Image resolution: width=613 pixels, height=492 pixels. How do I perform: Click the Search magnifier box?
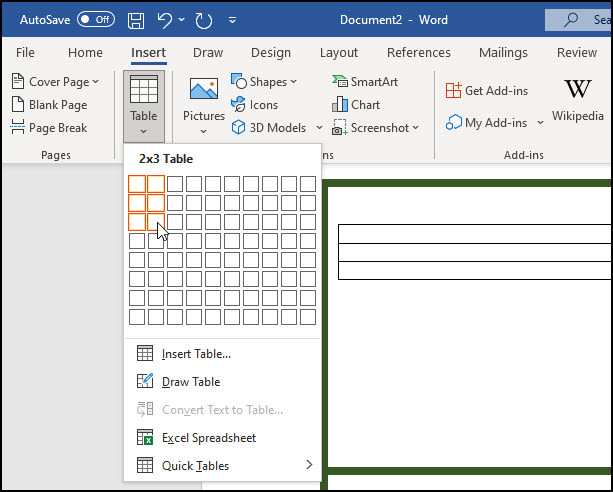pos(579,20)
